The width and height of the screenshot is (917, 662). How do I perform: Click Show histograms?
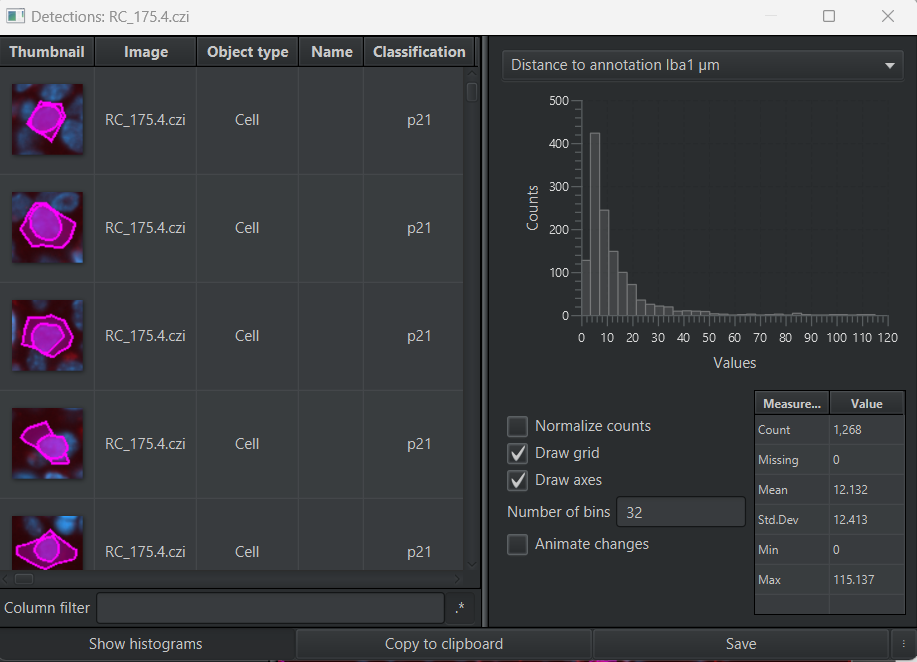147,644
